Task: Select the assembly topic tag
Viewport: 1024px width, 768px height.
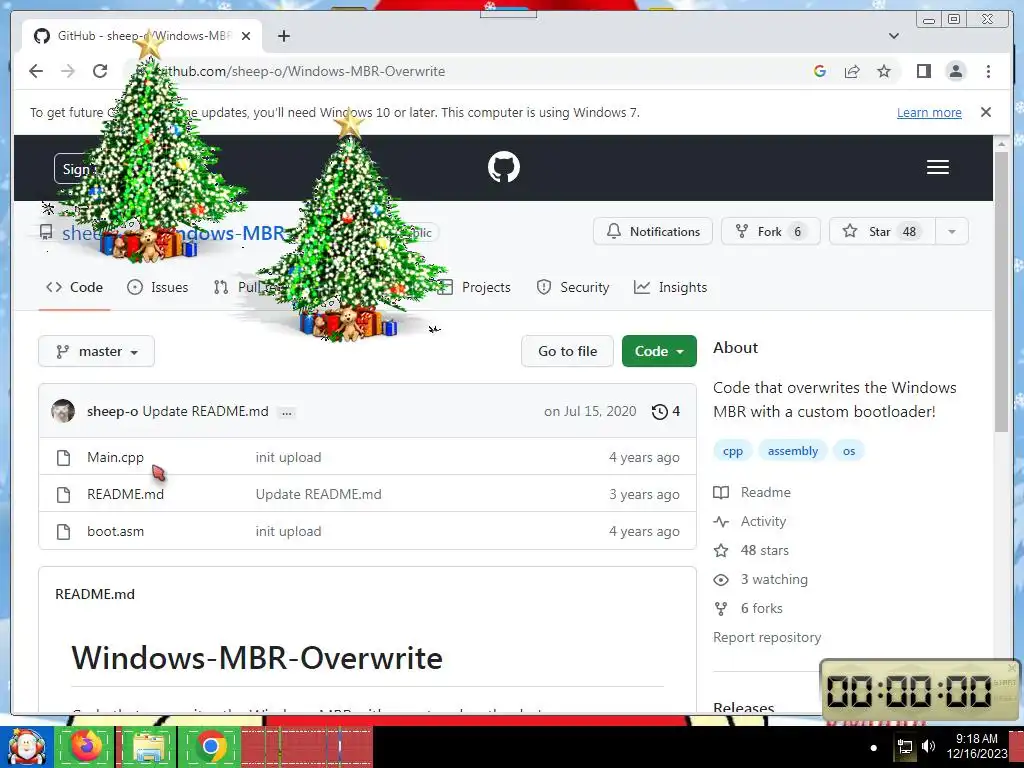Action: point(793,451)
